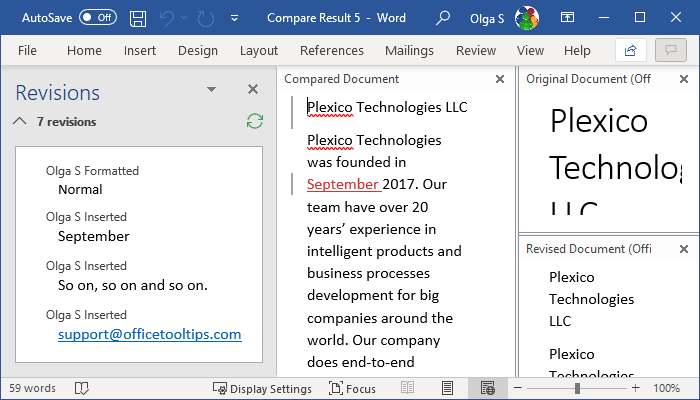Collapse the 7 revisions summary chevron
The image size is (700, 400).
[20, 121]
